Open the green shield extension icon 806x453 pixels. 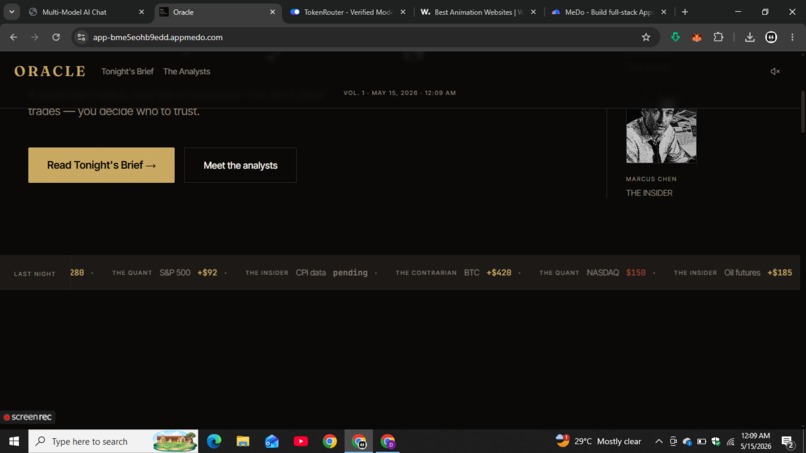tap(675, 37)
